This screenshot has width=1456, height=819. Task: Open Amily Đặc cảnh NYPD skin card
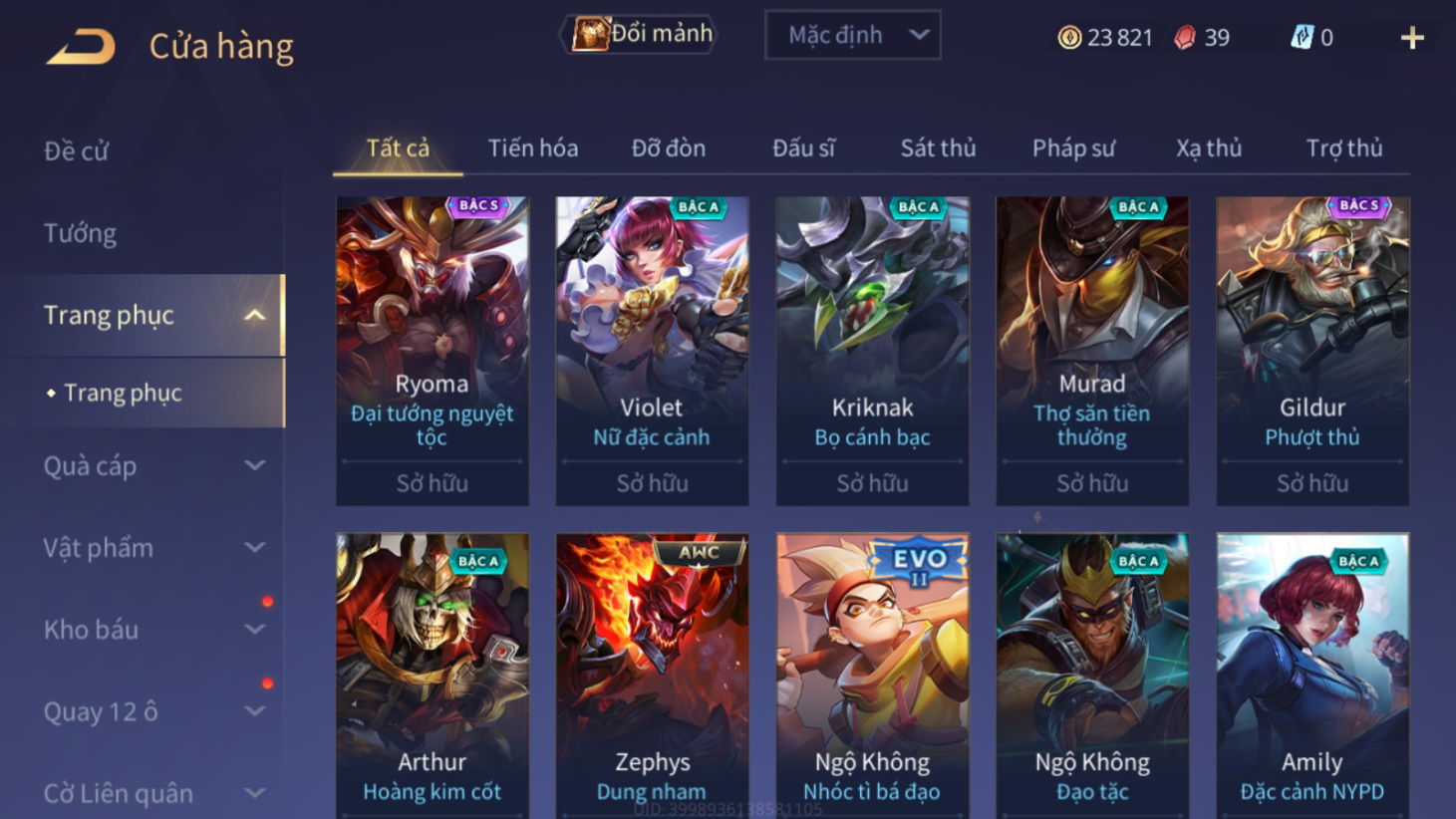point(1312,676)
